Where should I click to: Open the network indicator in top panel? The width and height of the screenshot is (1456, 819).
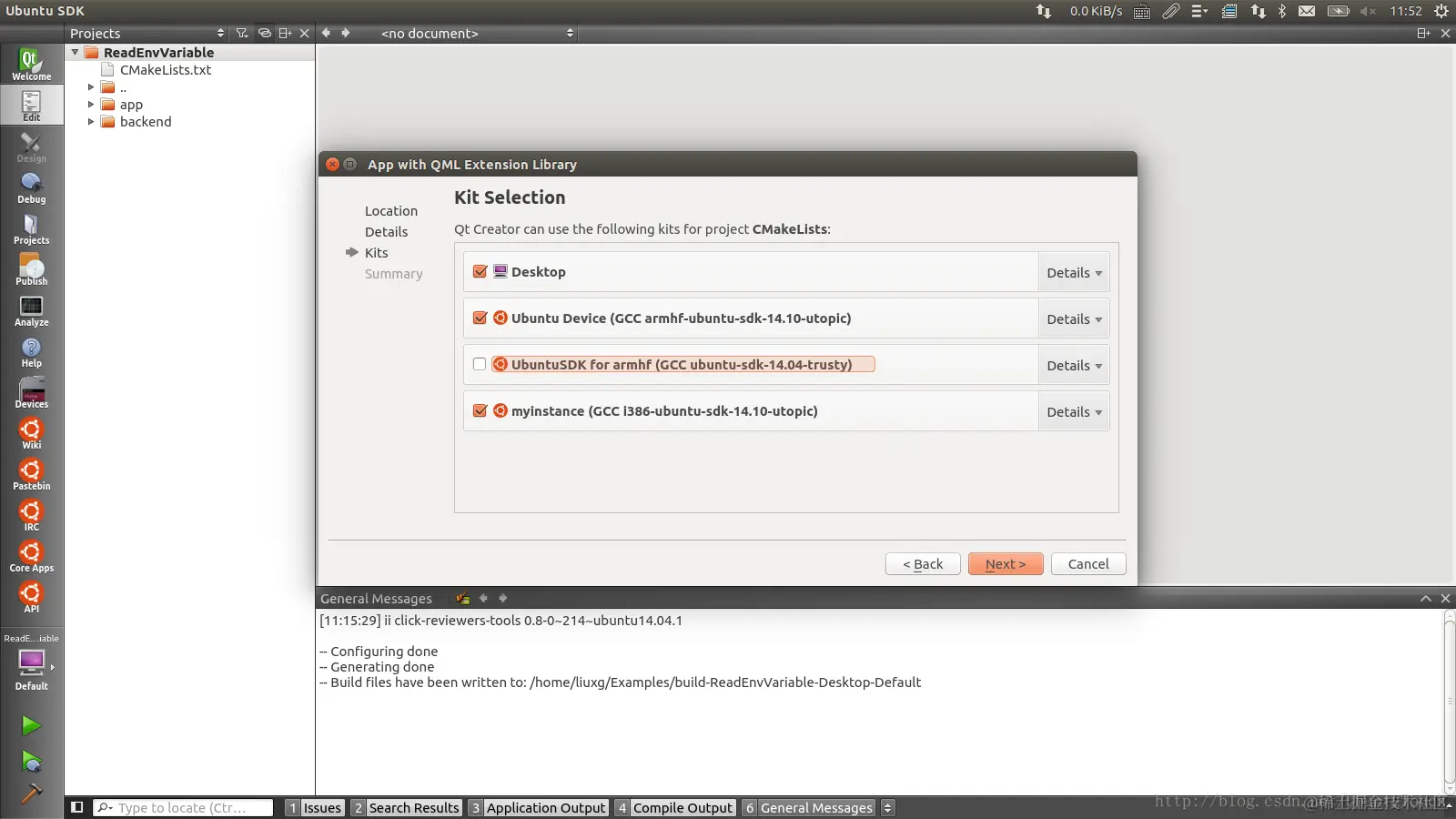pos(1259,11)
